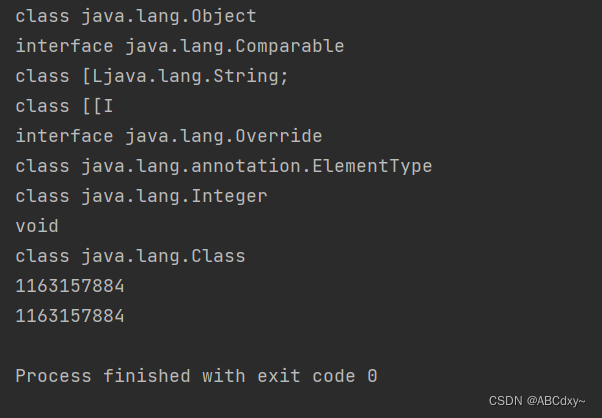
Task: Click the 'void' output line
Action: (37, 226)
